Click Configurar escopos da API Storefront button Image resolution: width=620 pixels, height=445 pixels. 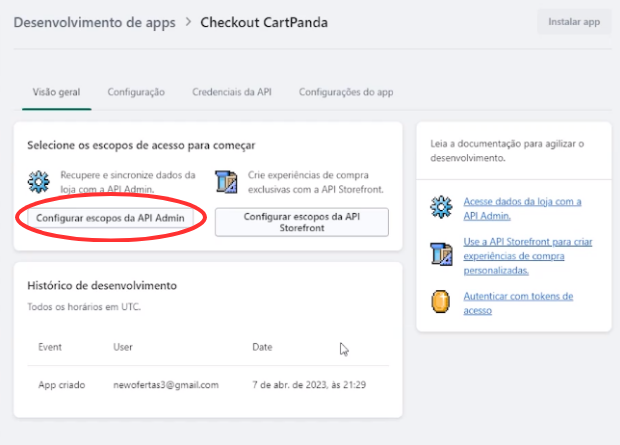pos(302,222)
